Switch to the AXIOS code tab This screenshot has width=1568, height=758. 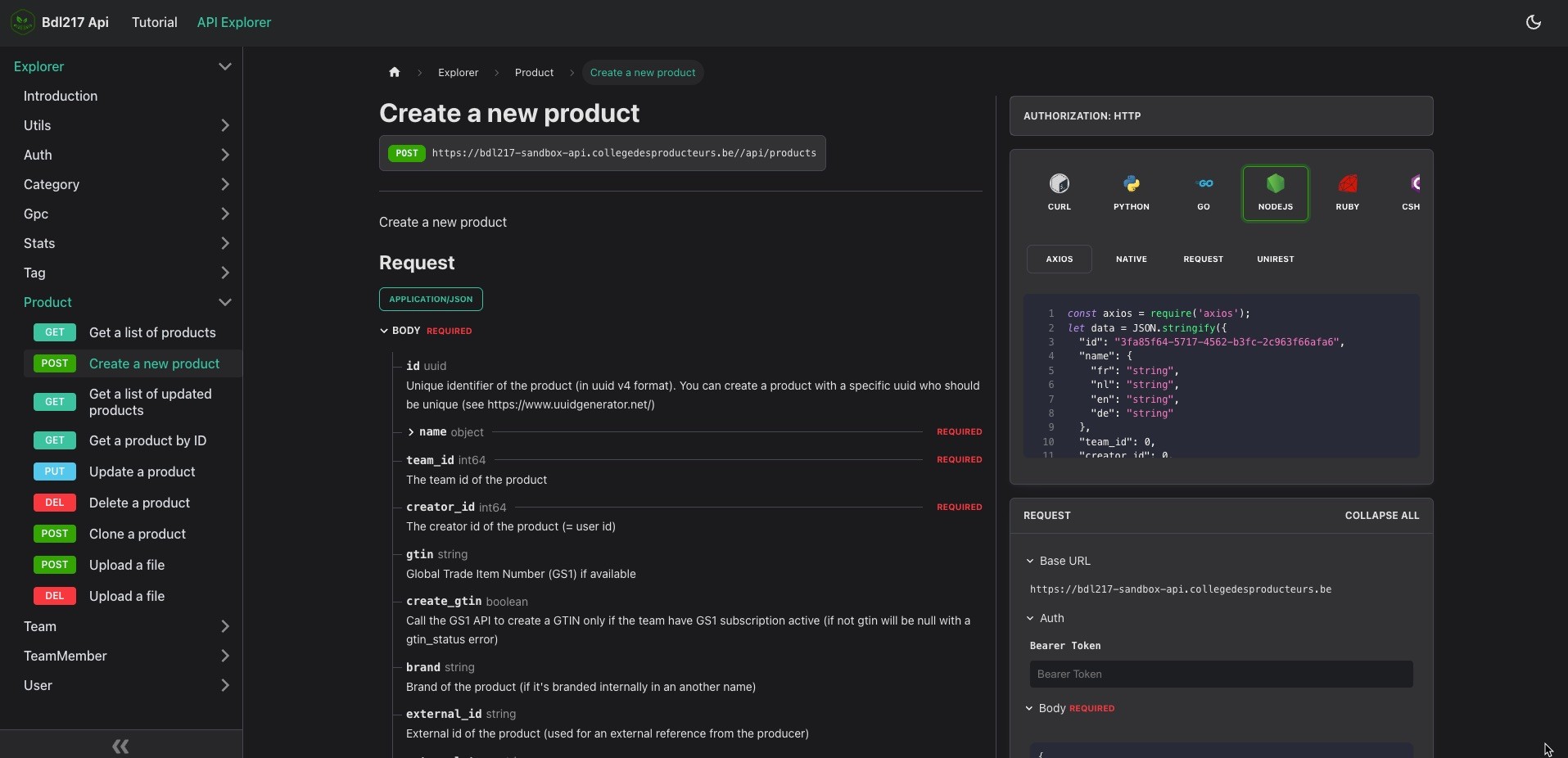click(x=1060, y=259)
